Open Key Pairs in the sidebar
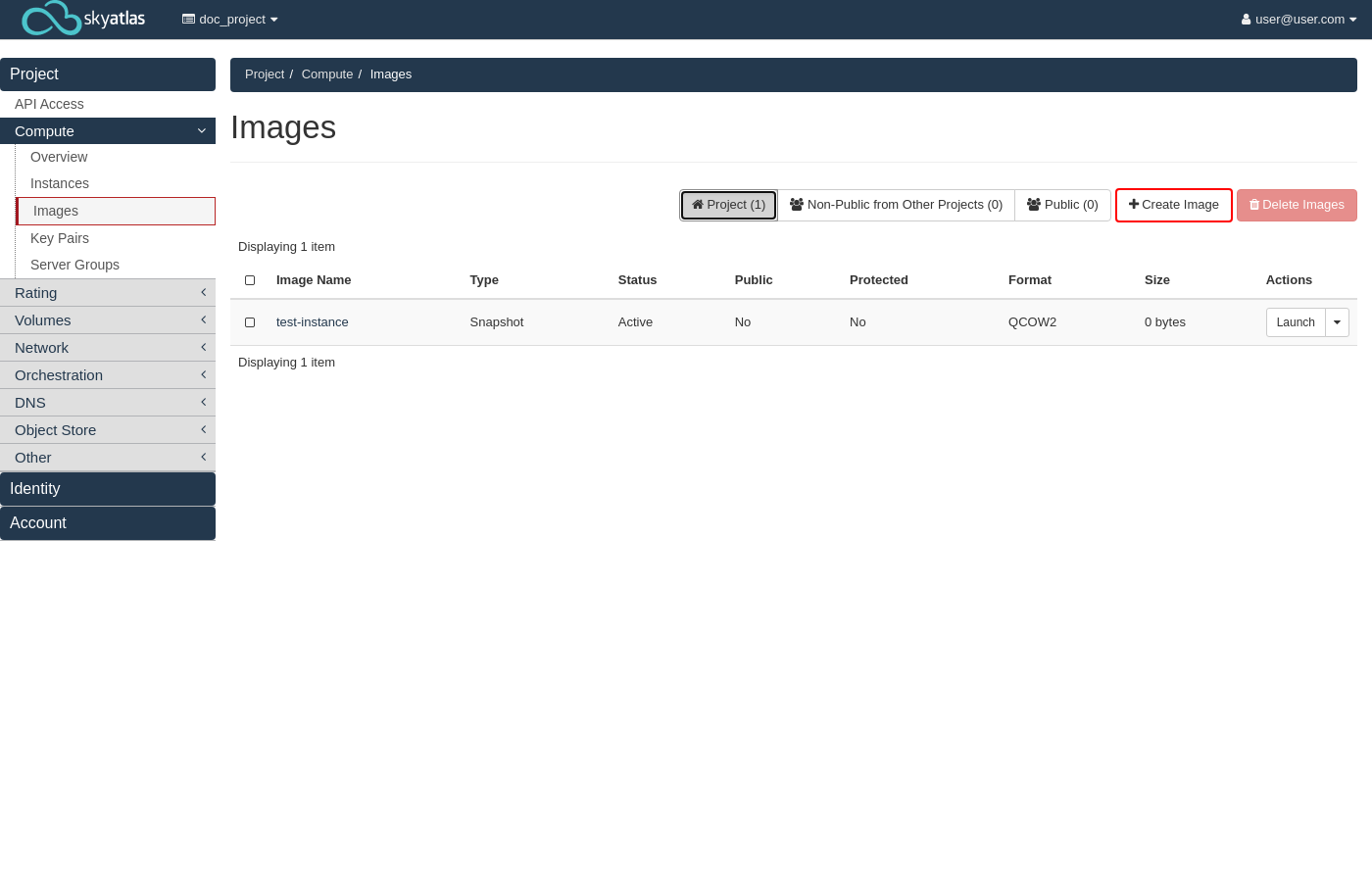The width and height of the screenshot is (1372, 882). pyautogui.click(x=60, y=238)
